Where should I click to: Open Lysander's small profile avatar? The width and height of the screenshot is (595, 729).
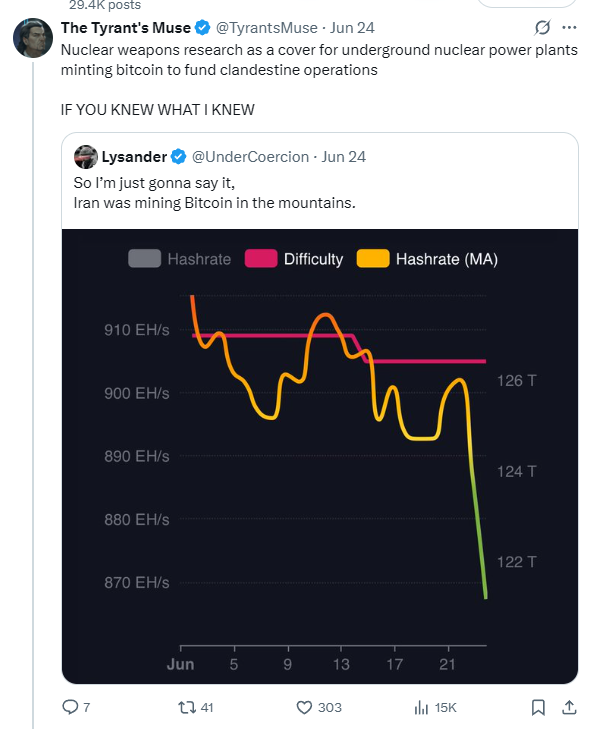coord(86,157)
